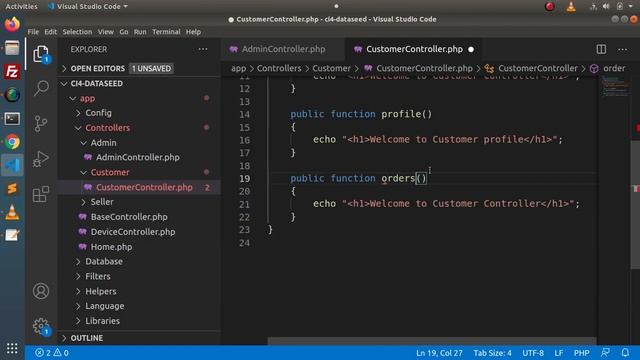Click the LF end-of-line selector
Screen dimensions: 640x360
pyautogui.click(x=559, y=353)
